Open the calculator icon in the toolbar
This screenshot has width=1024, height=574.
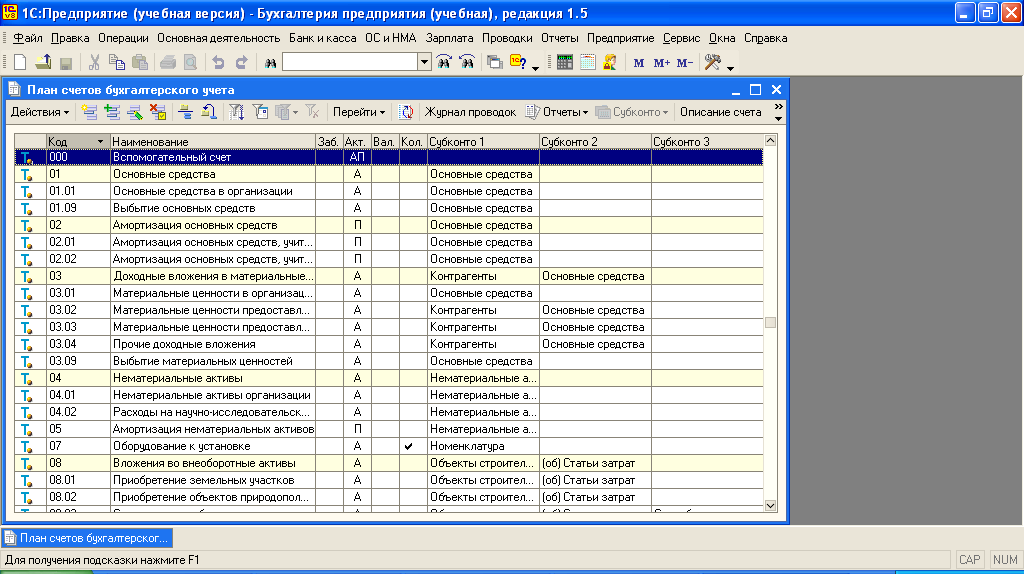coord(565,62)
